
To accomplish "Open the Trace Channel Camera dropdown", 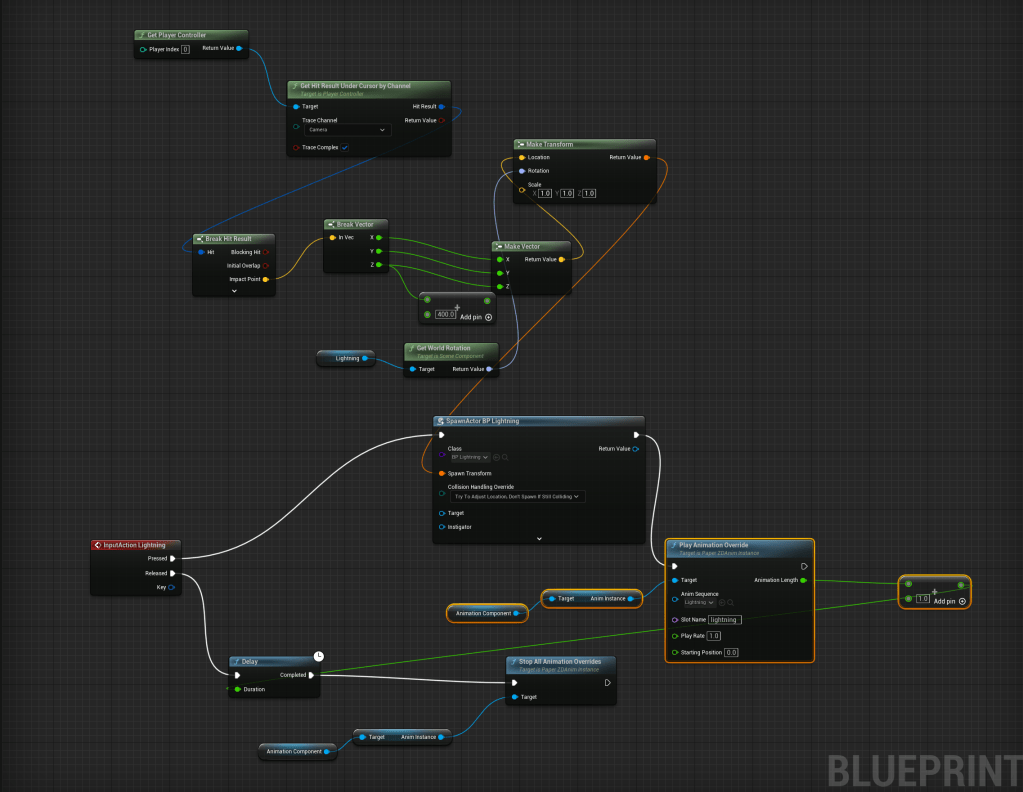I will pyautogui.click(x=347, y=130).
